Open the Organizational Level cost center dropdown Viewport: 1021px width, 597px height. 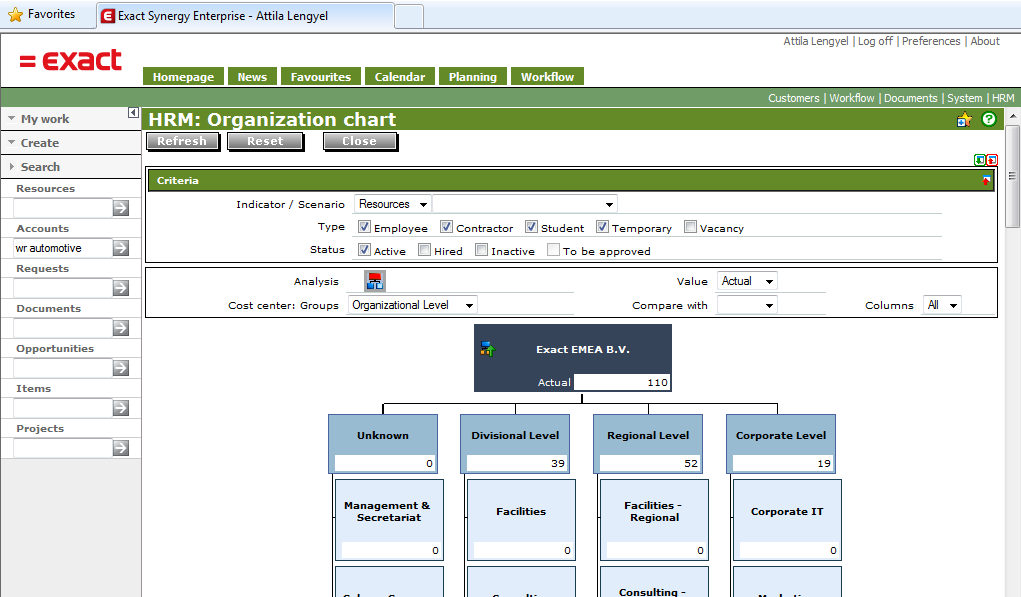pos(412,305)
